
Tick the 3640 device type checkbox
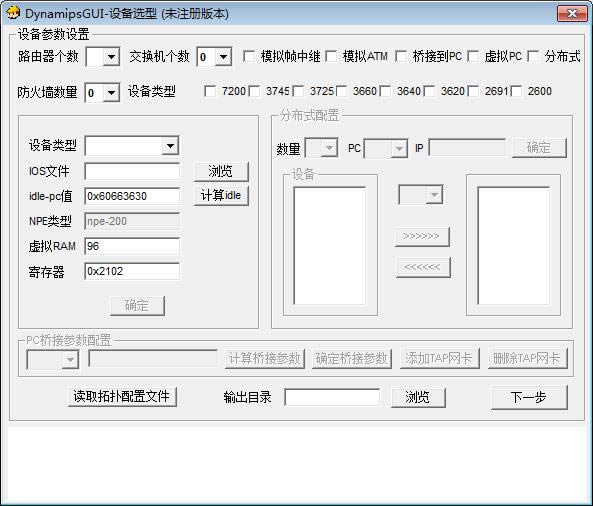385,91
